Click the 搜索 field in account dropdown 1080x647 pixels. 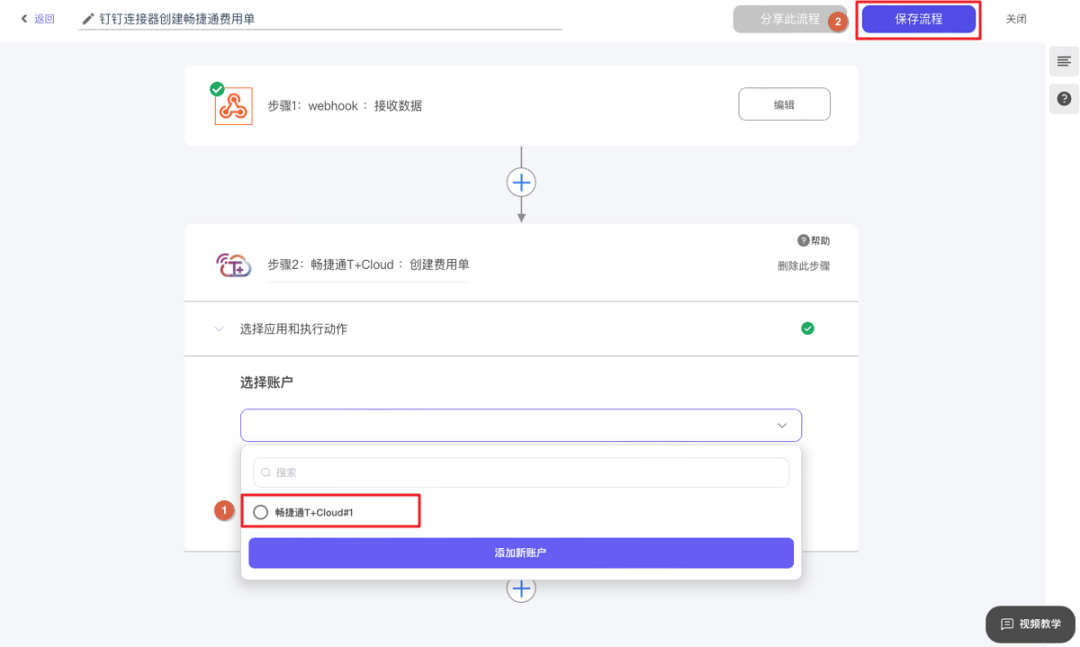[521, 473]
